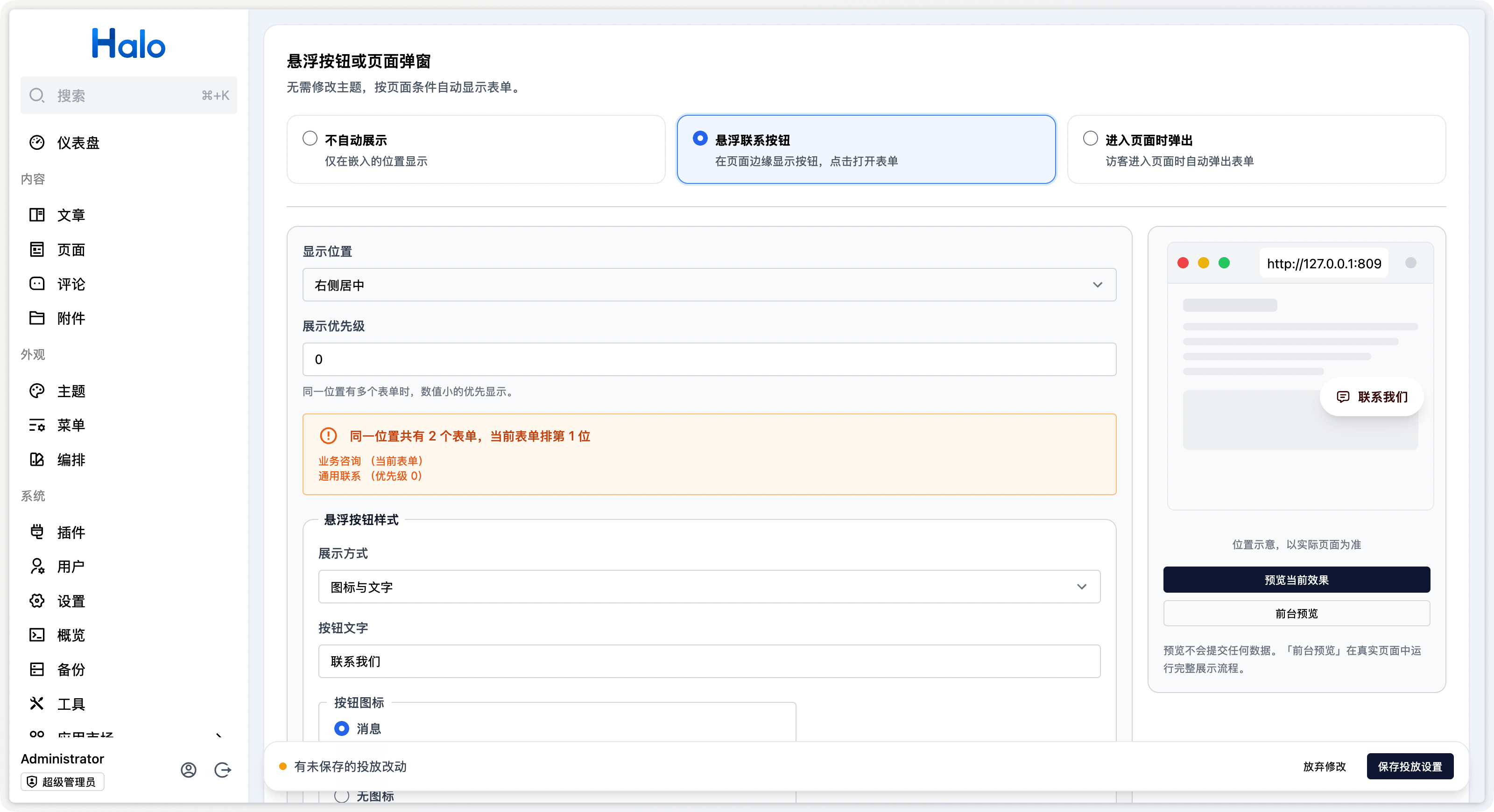Click the 位置示意，以实际页面为准 caption

1297,544
